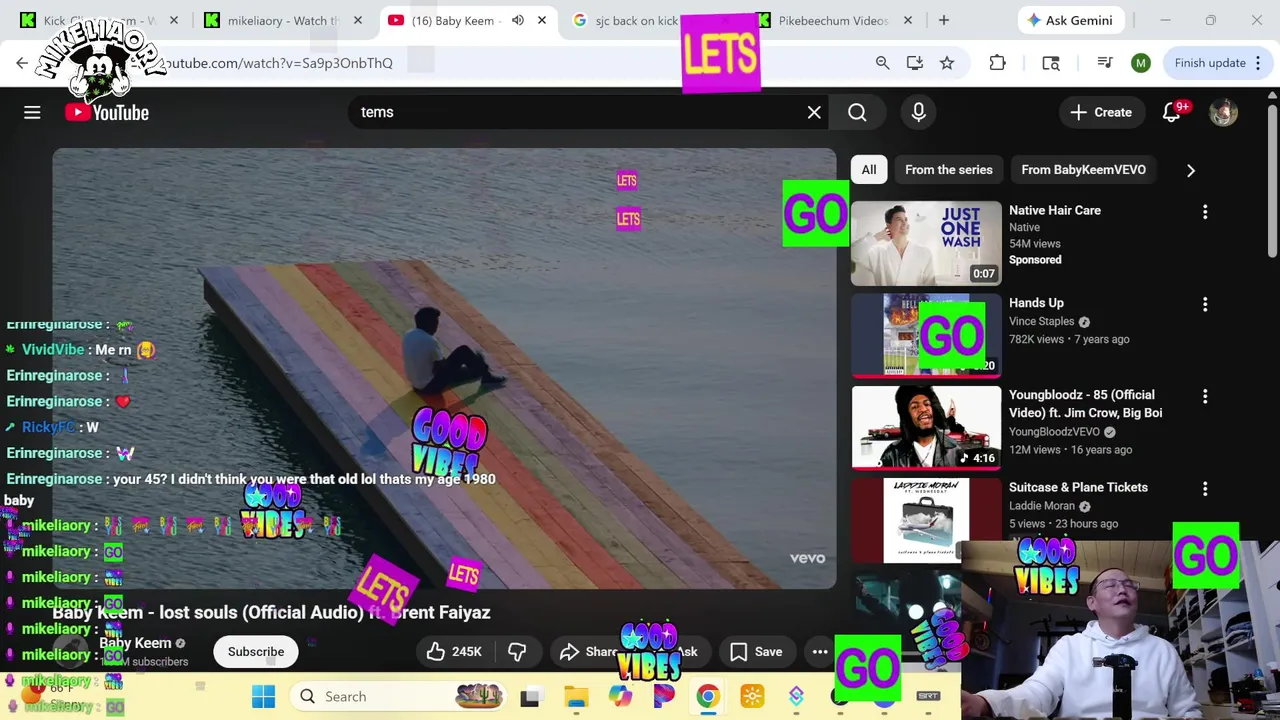Mute the Baby Keem tab audio
The height and width of the screenshot is (720, 1280).
point(517,20)
